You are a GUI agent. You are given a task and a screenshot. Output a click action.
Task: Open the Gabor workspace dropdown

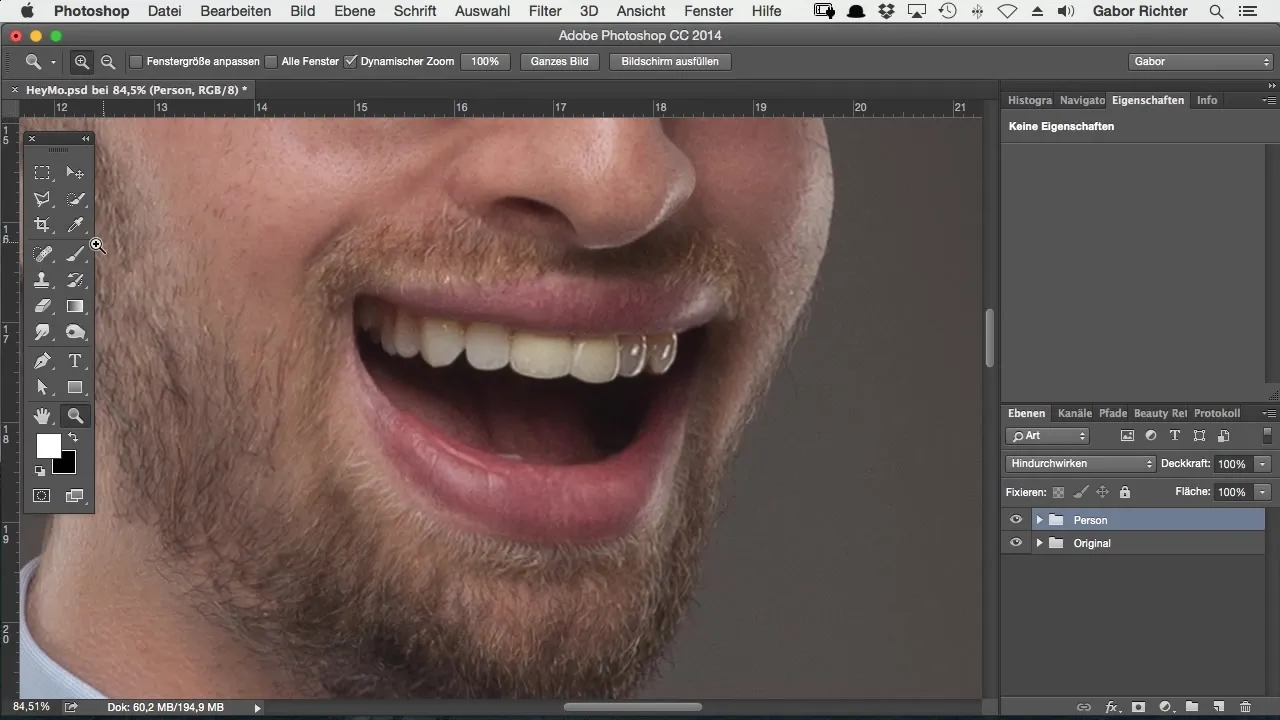(x=1200, y=61)
